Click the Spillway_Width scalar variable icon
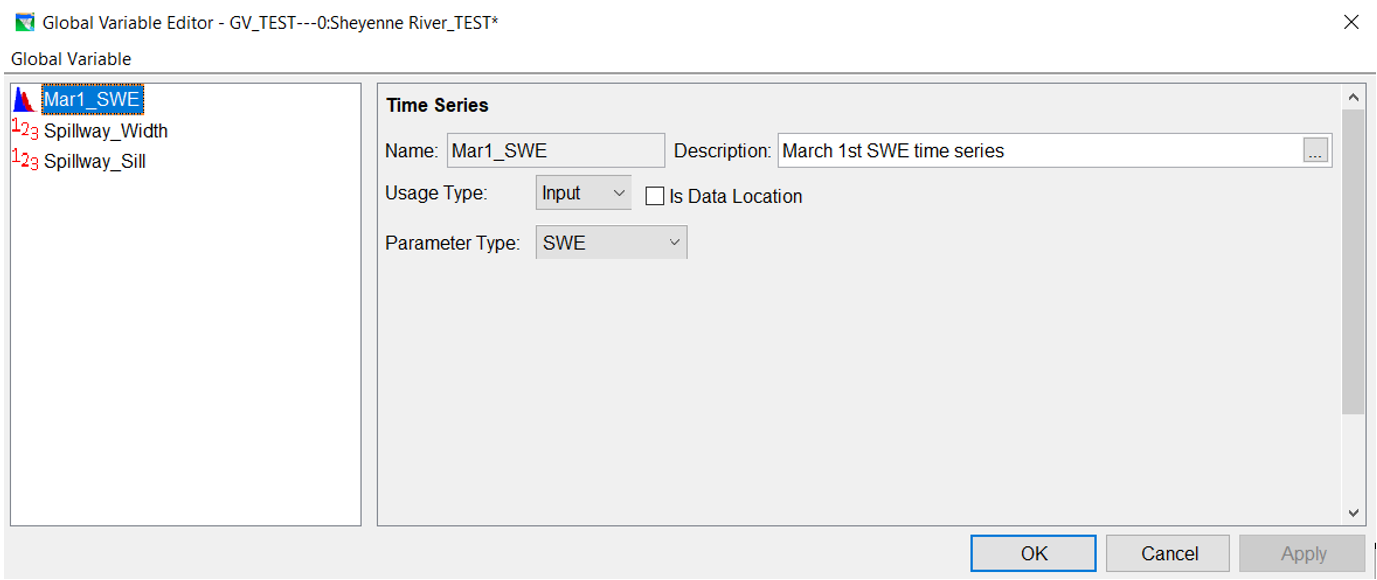 tap(25, 130)
